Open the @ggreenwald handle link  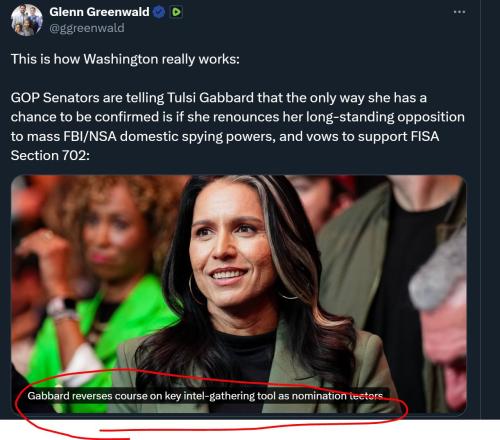[x=87, y=28]
